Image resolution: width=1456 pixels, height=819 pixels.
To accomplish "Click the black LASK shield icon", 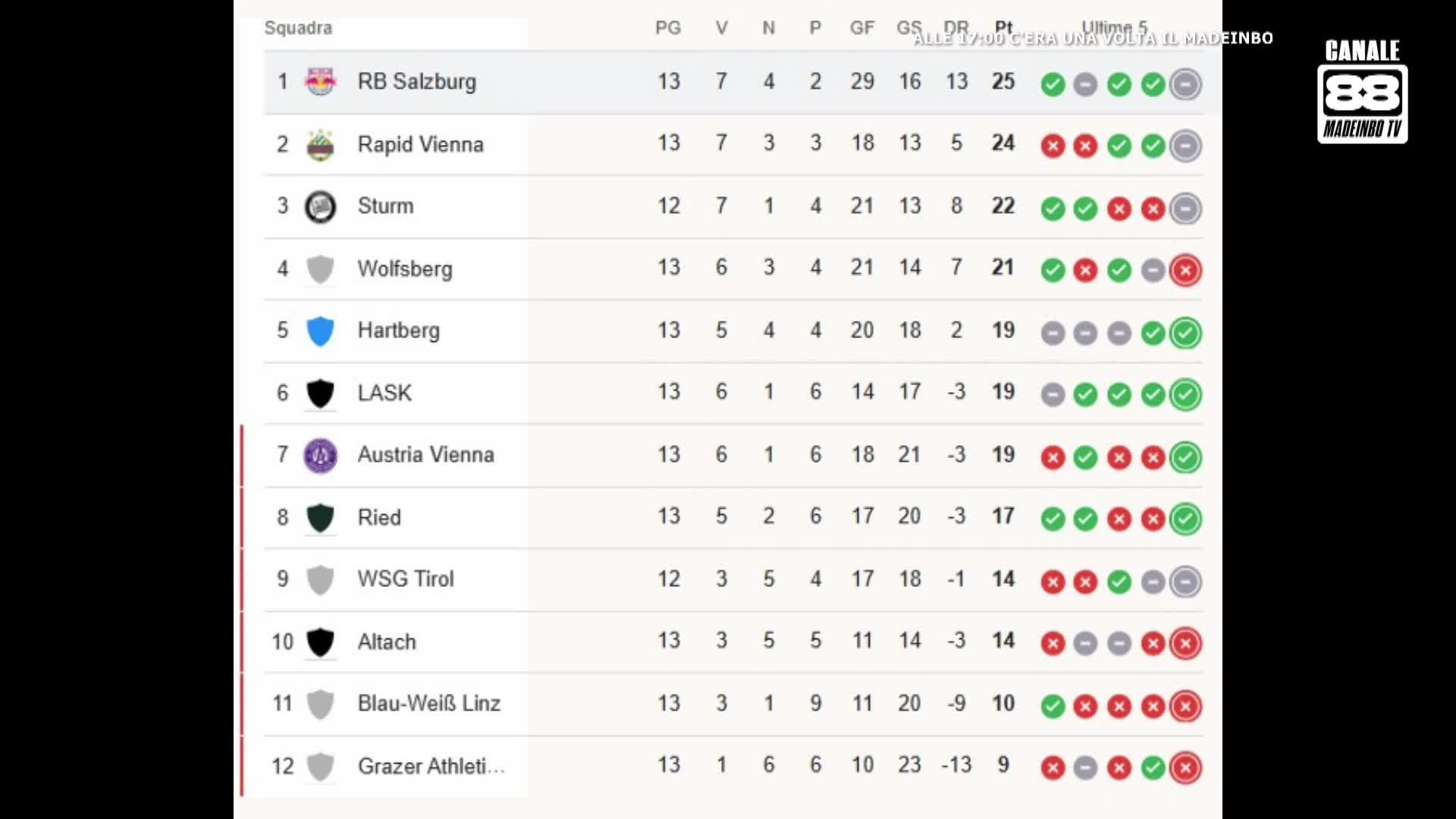I will point(320,393).
